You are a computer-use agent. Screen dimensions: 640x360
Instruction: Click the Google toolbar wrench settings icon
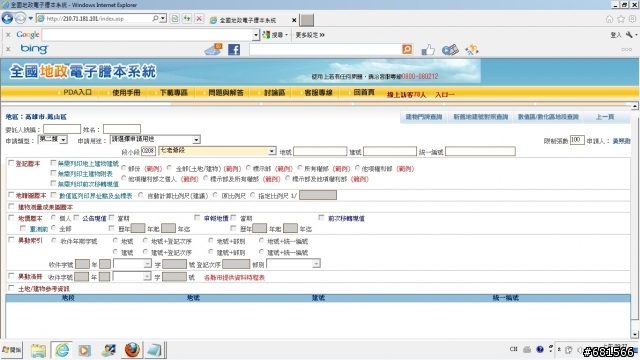click(629, 35)
